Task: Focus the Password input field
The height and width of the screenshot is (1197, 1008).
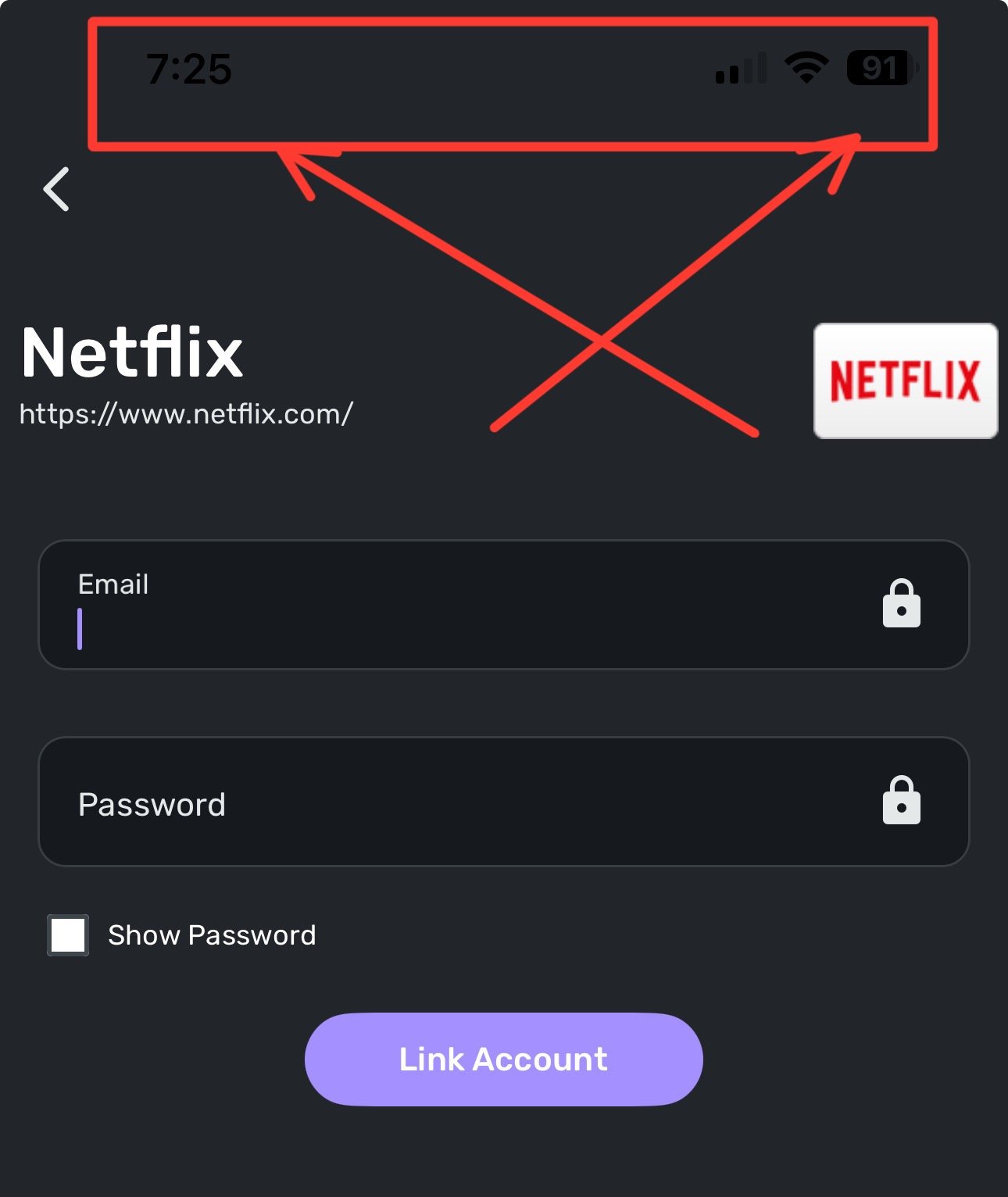Action: point(504,801)
